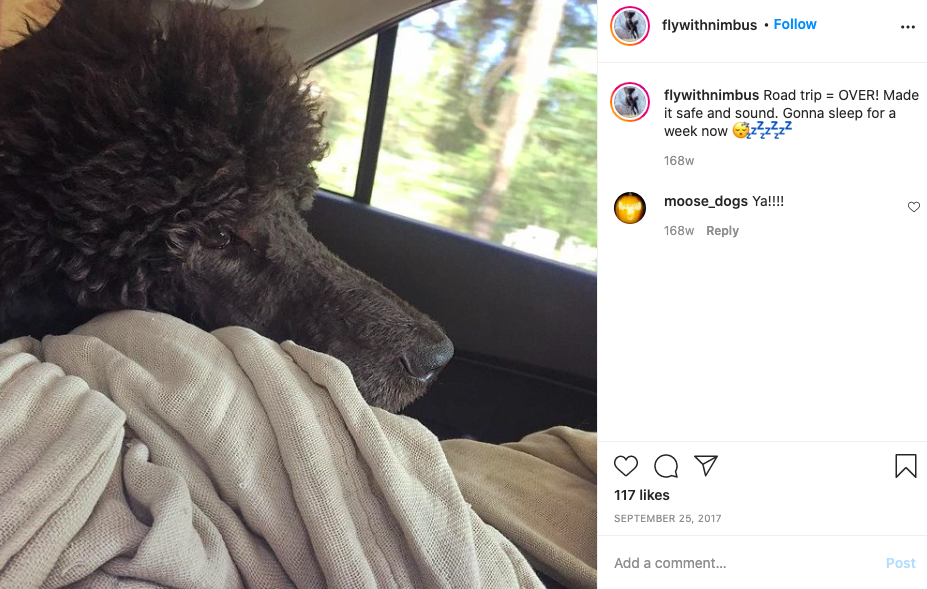Follow the flywithnimbus account

pyautogui.click(x=795, y=24)
